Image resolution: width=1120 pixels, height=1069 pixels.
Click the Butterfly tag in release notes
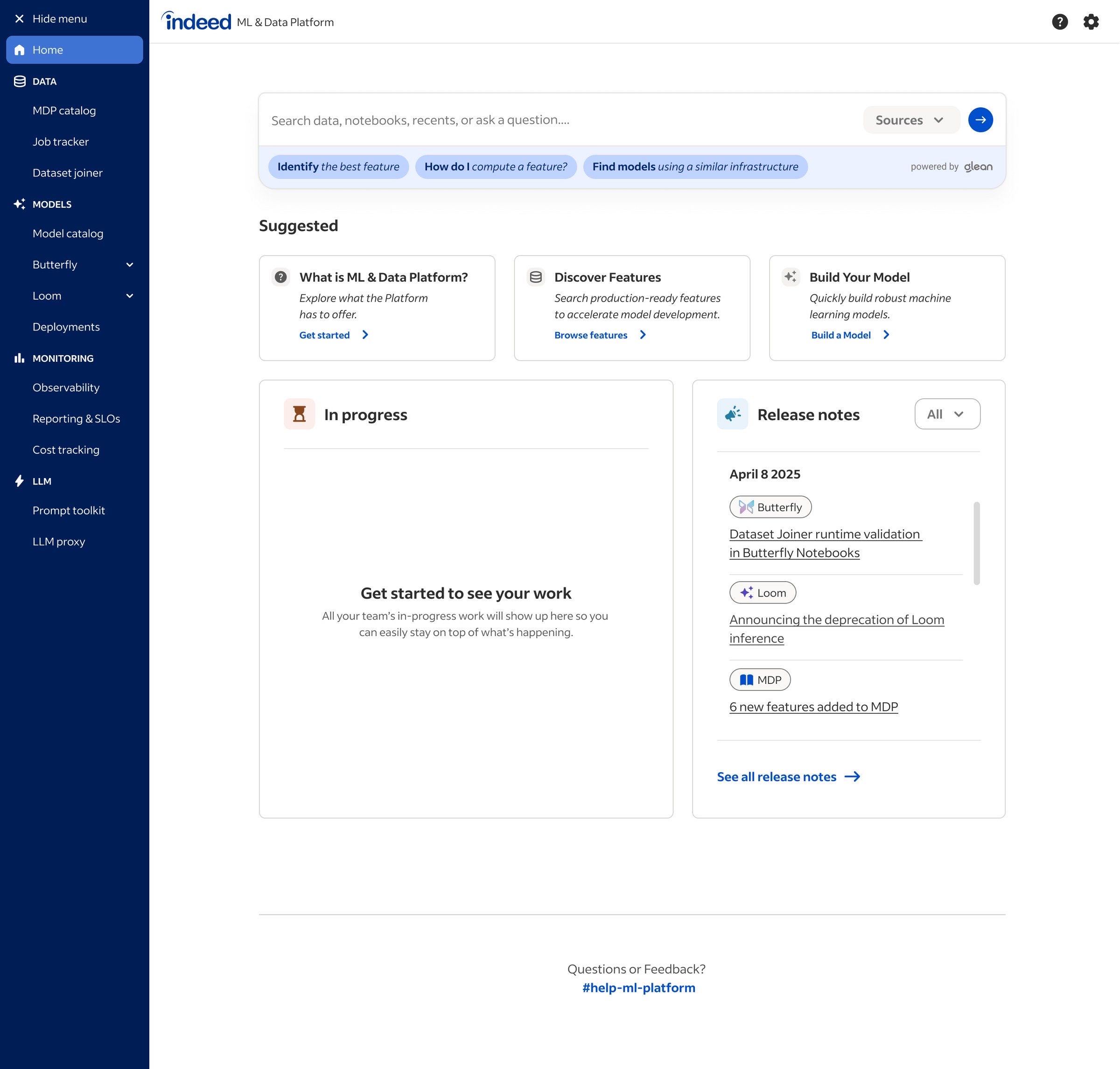[770, 506]
